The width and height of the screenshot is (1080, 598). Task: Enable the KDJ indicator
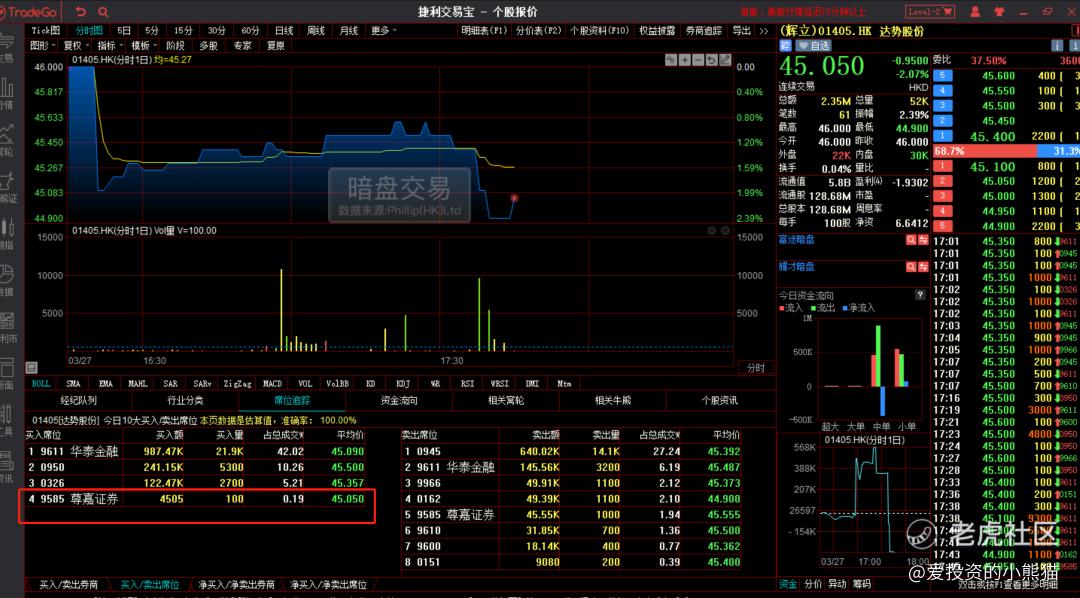point(403,383)
